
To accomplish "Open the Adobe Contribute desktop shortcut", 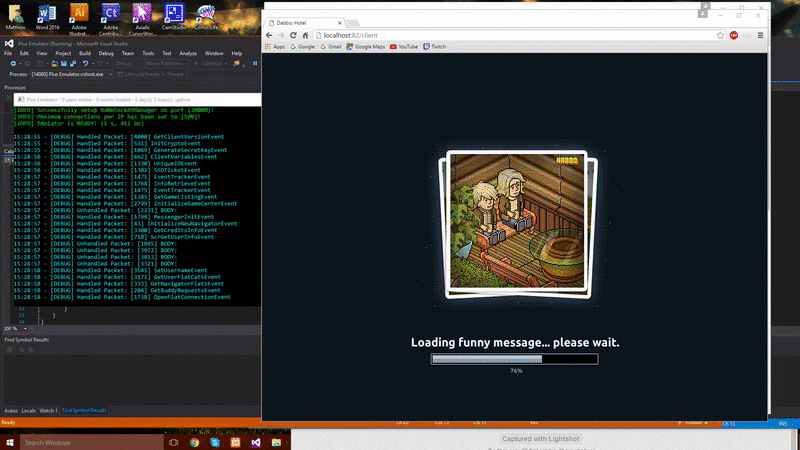I will point(110,19).
